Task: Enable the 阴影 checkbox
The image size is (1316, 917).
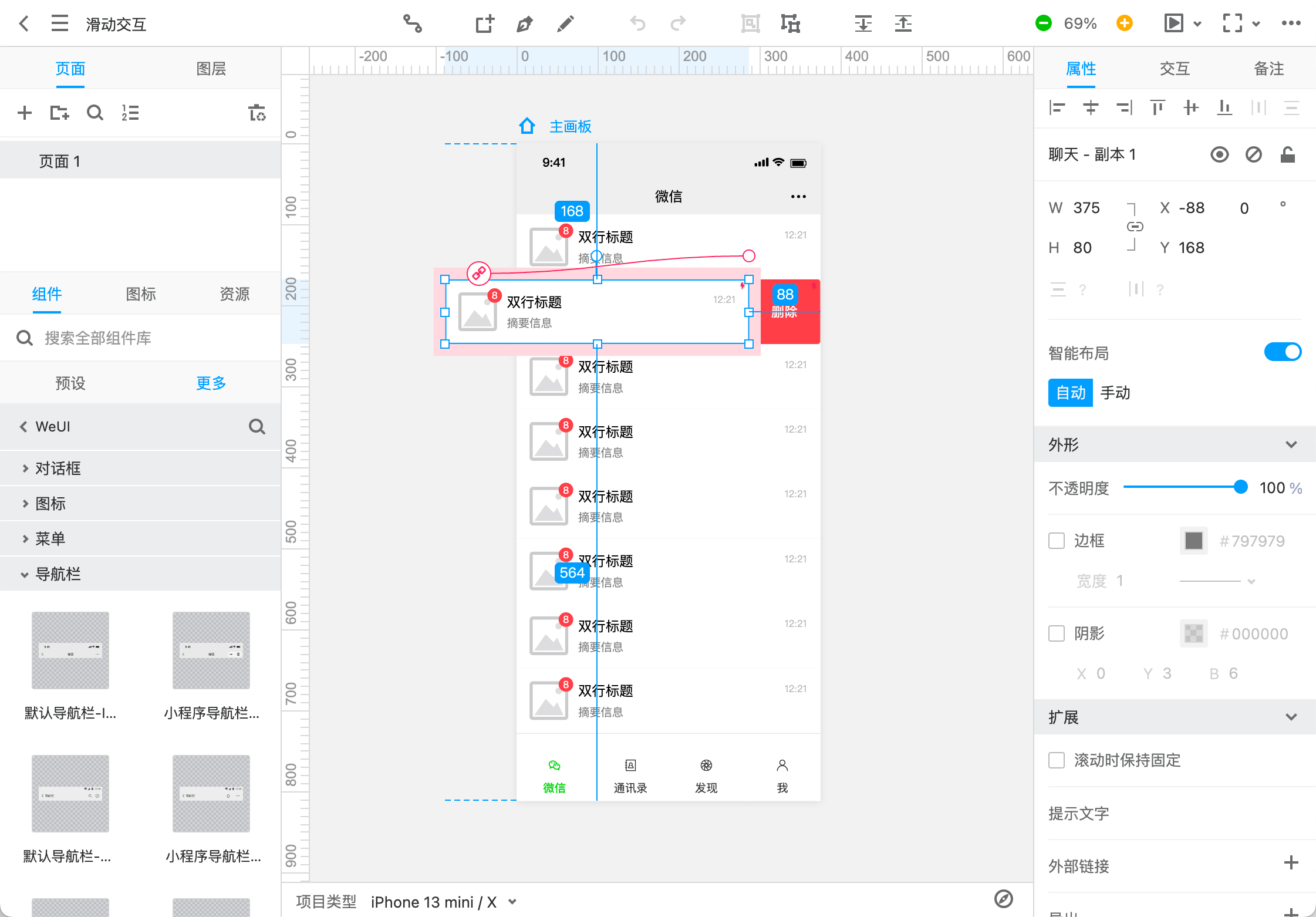Action: click(x=1057, y=633)
